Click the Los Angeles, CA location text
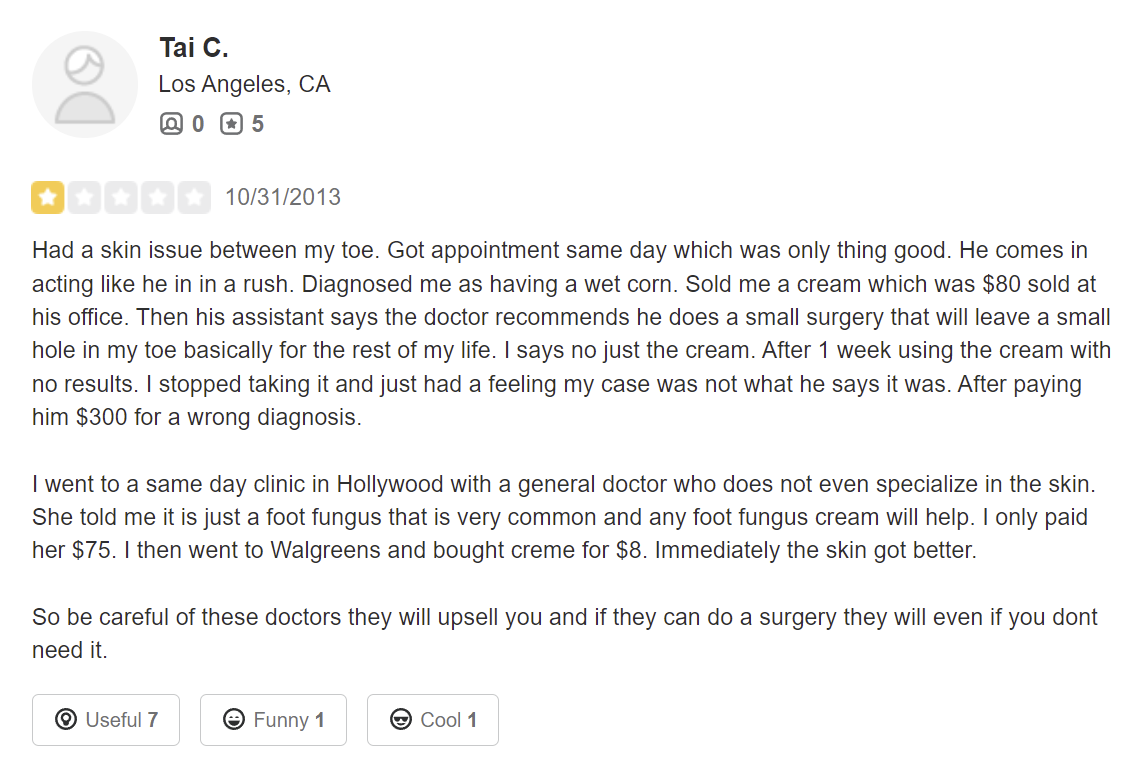 coord(244,85)
